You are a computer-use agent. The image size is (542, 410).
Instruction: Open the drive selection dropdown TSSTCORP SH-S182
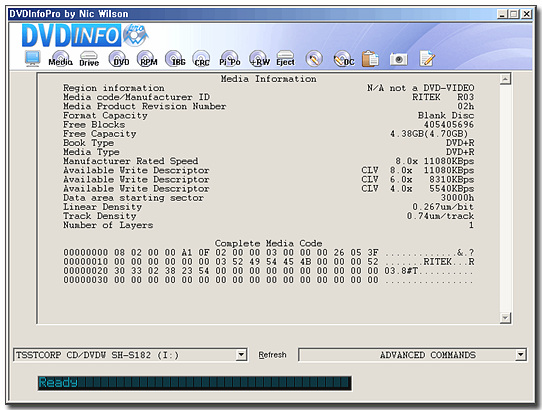130,355
